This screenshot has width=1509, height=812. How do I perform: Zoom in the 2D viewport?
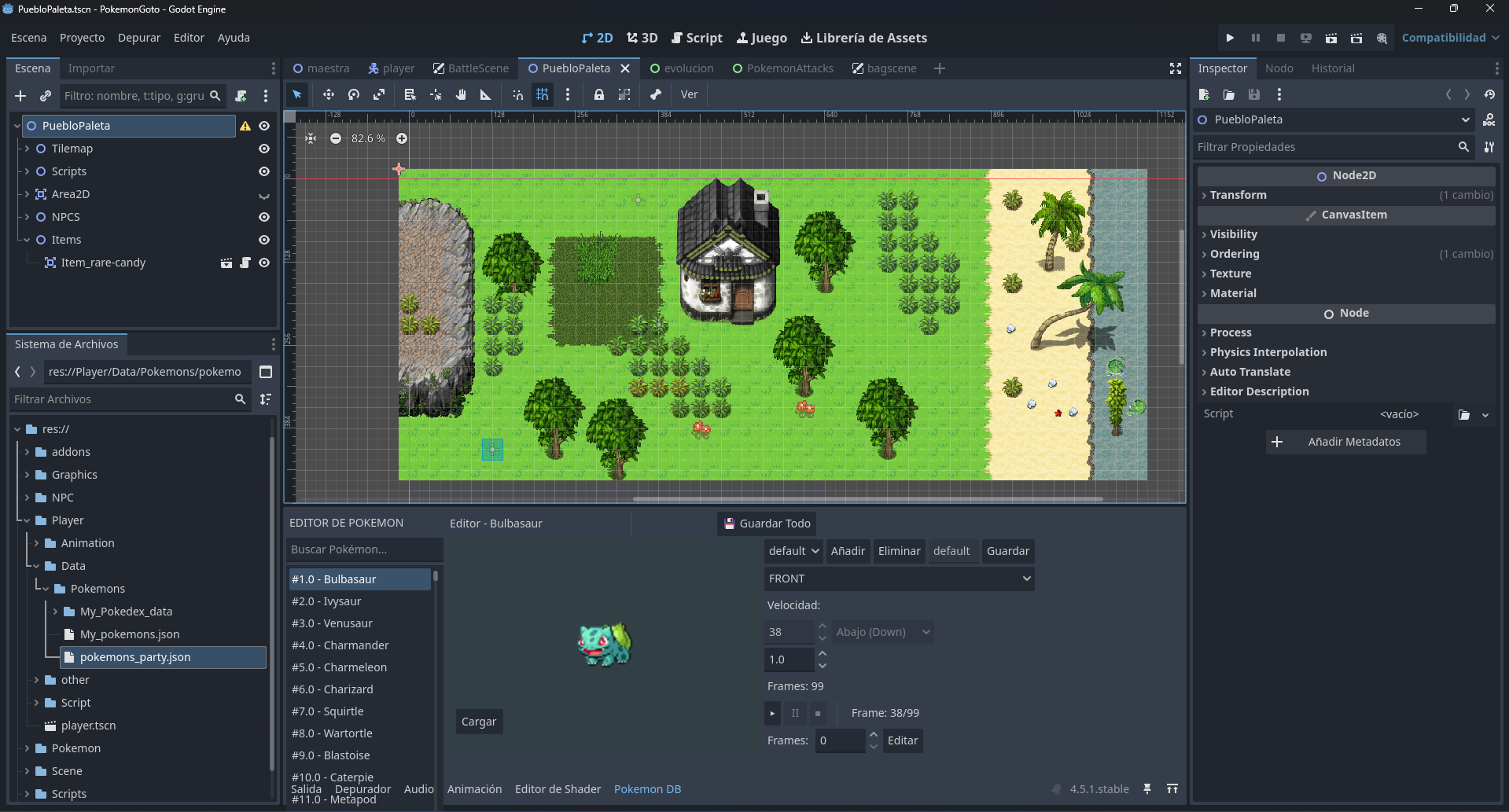402,138
